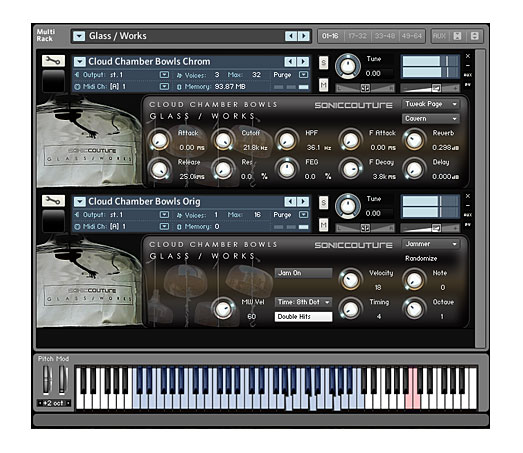
Task: Show AUX sends on Bowls Chrom
Action: (x=468, y=75)
